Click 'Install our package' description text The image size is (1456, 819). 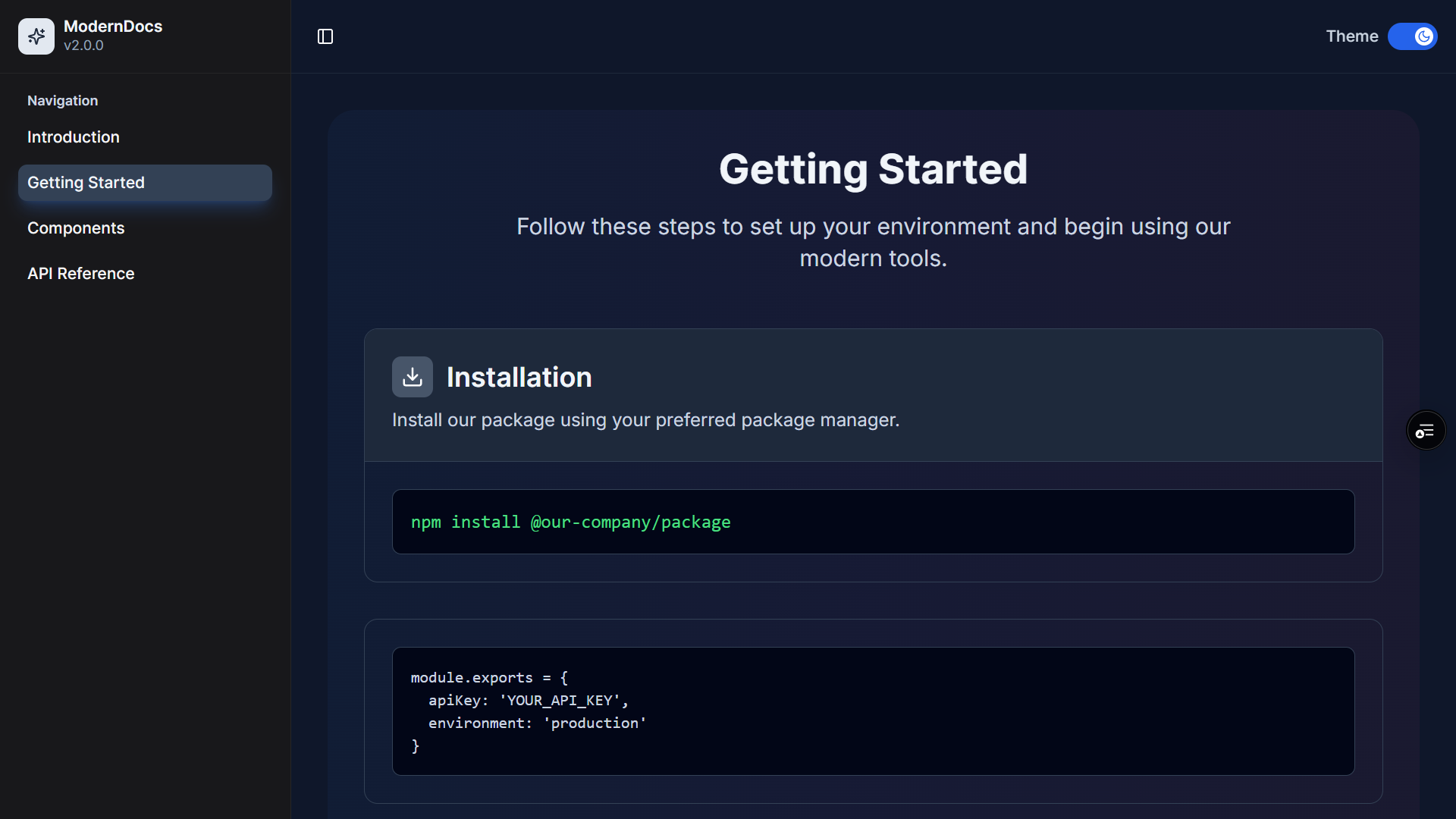(645, 420)
